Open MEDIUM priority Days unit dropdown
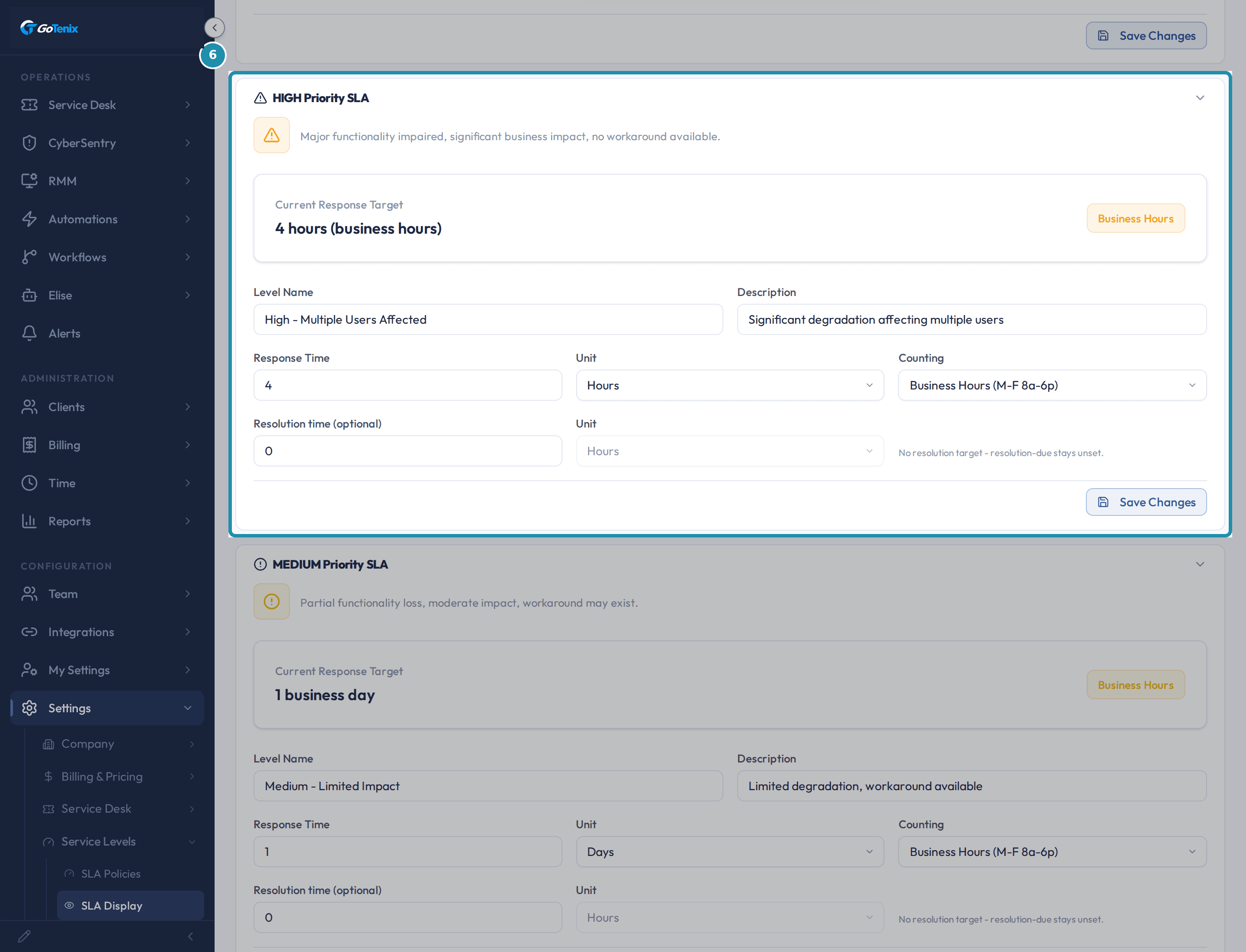The width and height of the screenshot is (1246, 952). pyautogui.click(x=730, y=852)
